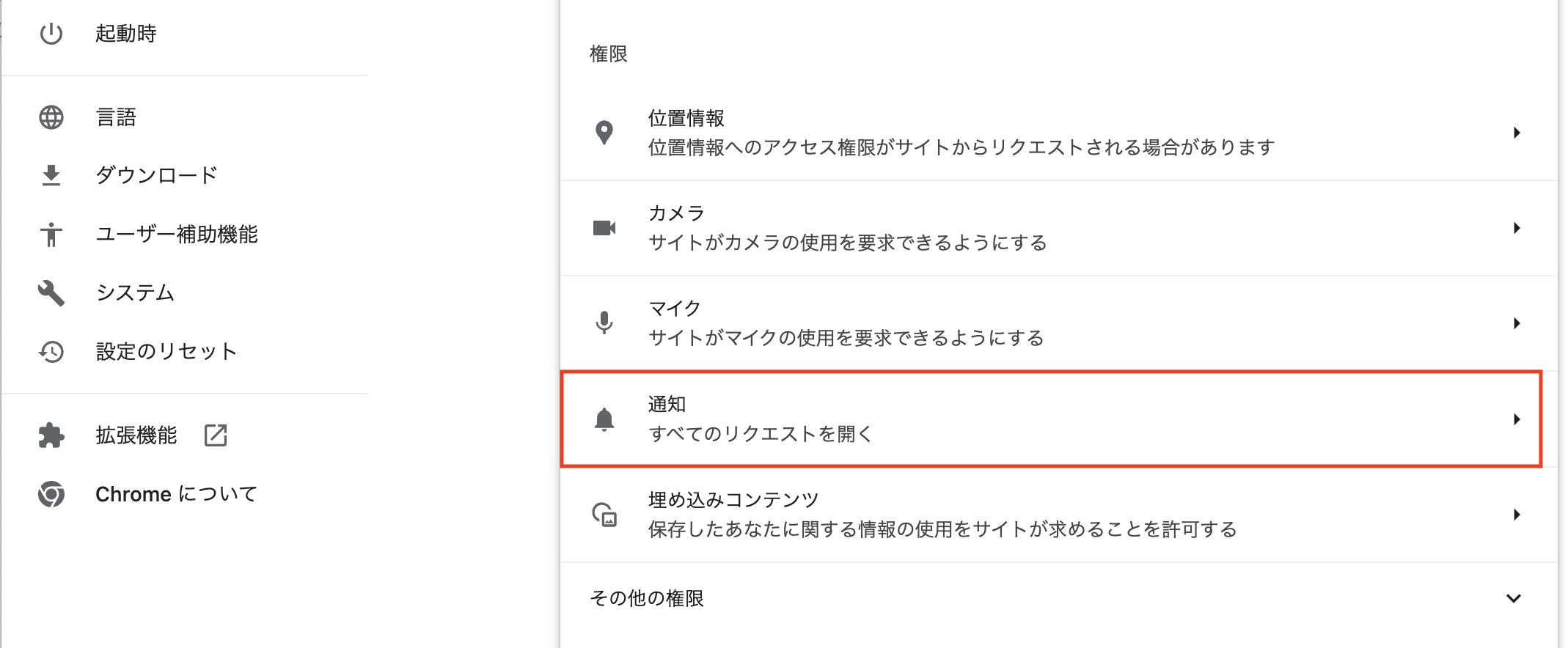Go to Chrome について page
The image size is (1568, 648).
[x=176, y=494]
